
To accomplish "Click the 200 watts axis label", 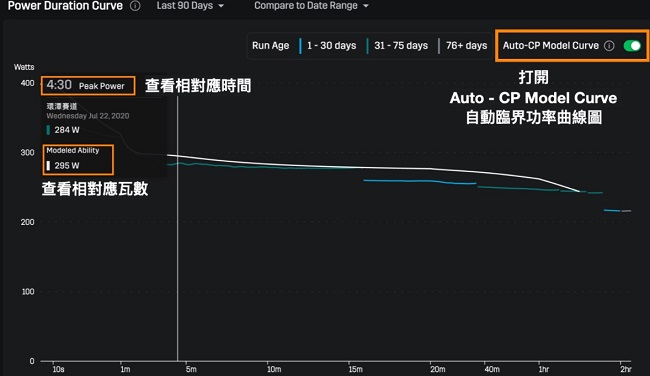I will tap(27, 222).
